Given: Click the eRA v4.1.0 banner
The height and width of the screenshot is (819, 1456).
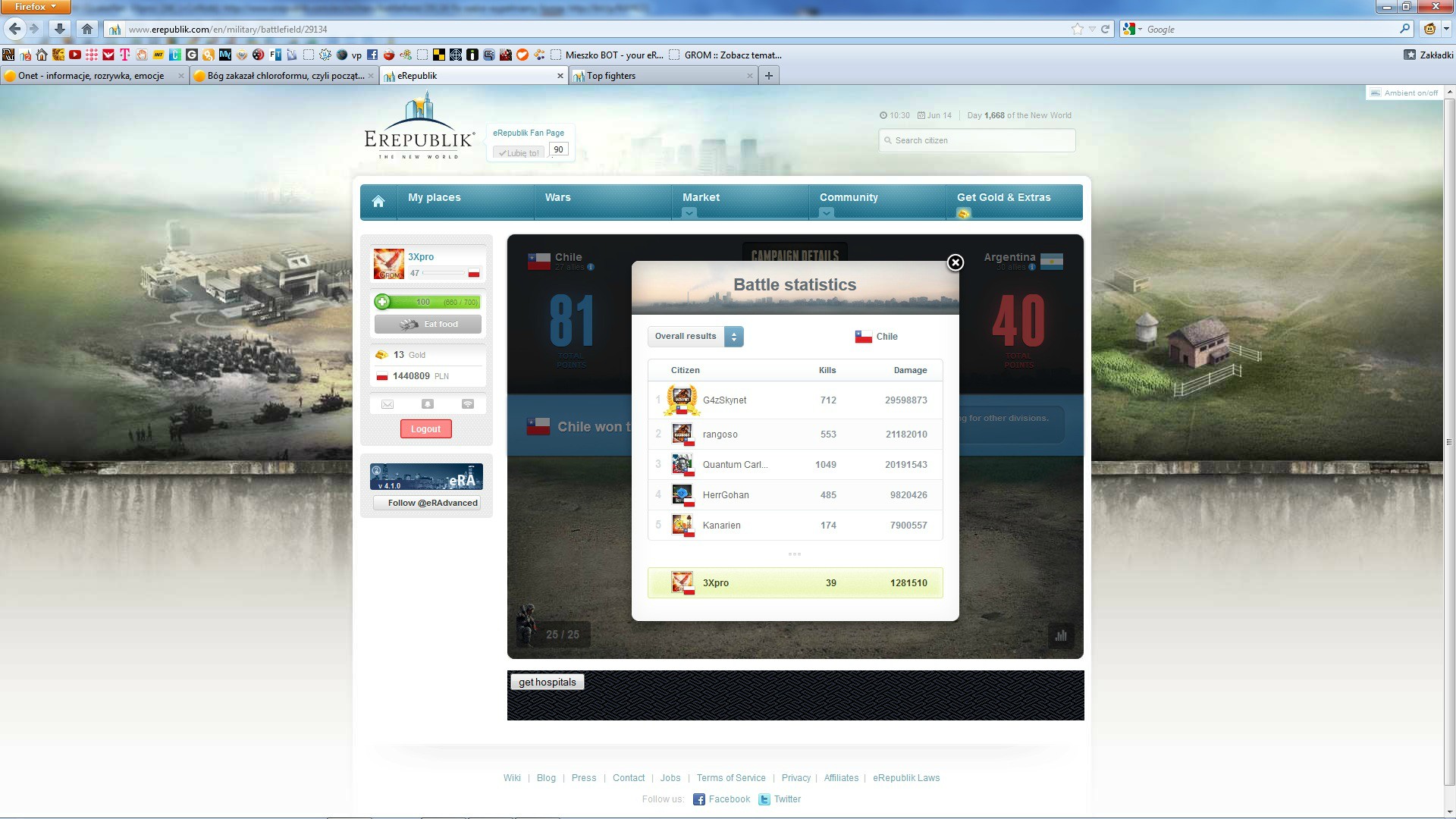Looking at the screenshot, I should pyautogui.click(x=426, y=476).
